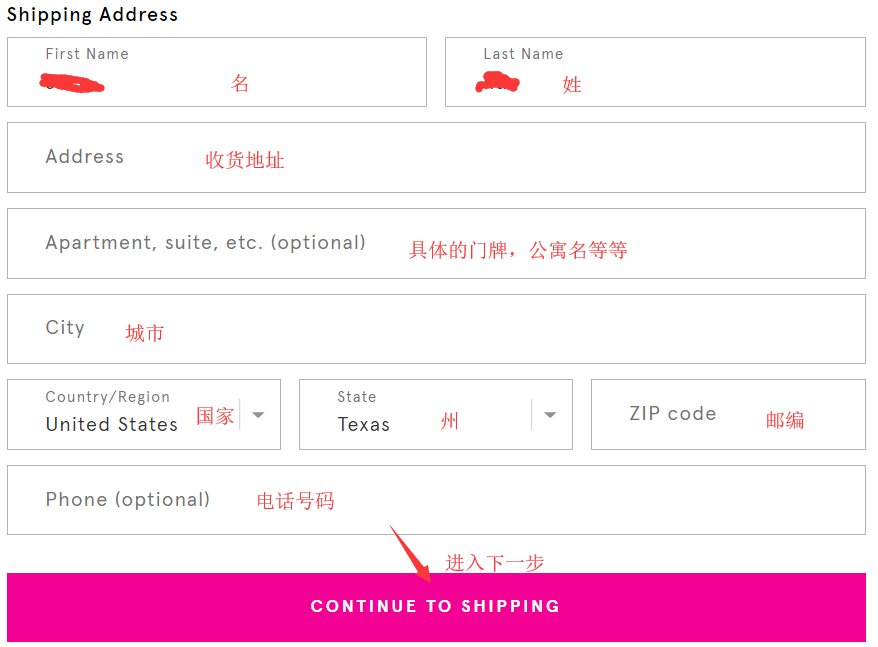Click the red scribble over last name
The height and width of the screenshot is (647, 878).
pyautogui.click(x=498, y=84)
